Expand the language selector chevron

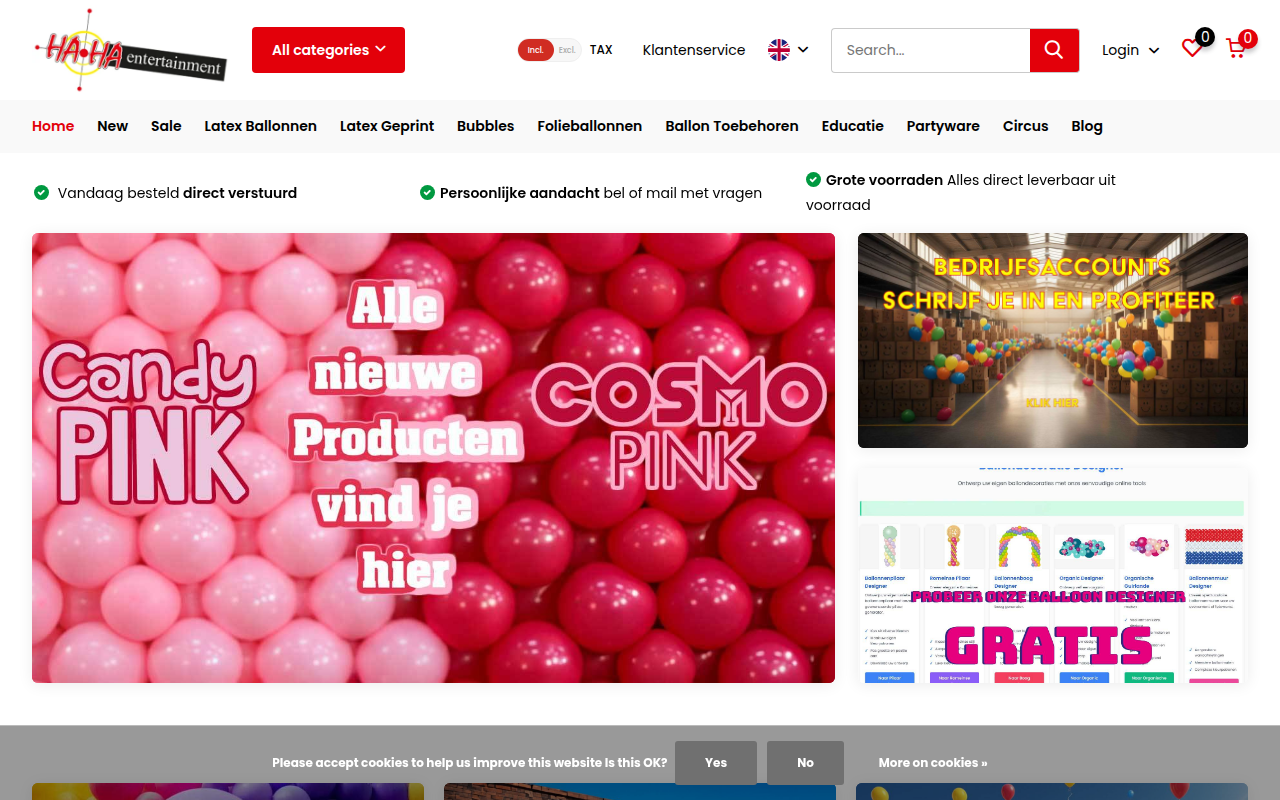click(803, 50)
